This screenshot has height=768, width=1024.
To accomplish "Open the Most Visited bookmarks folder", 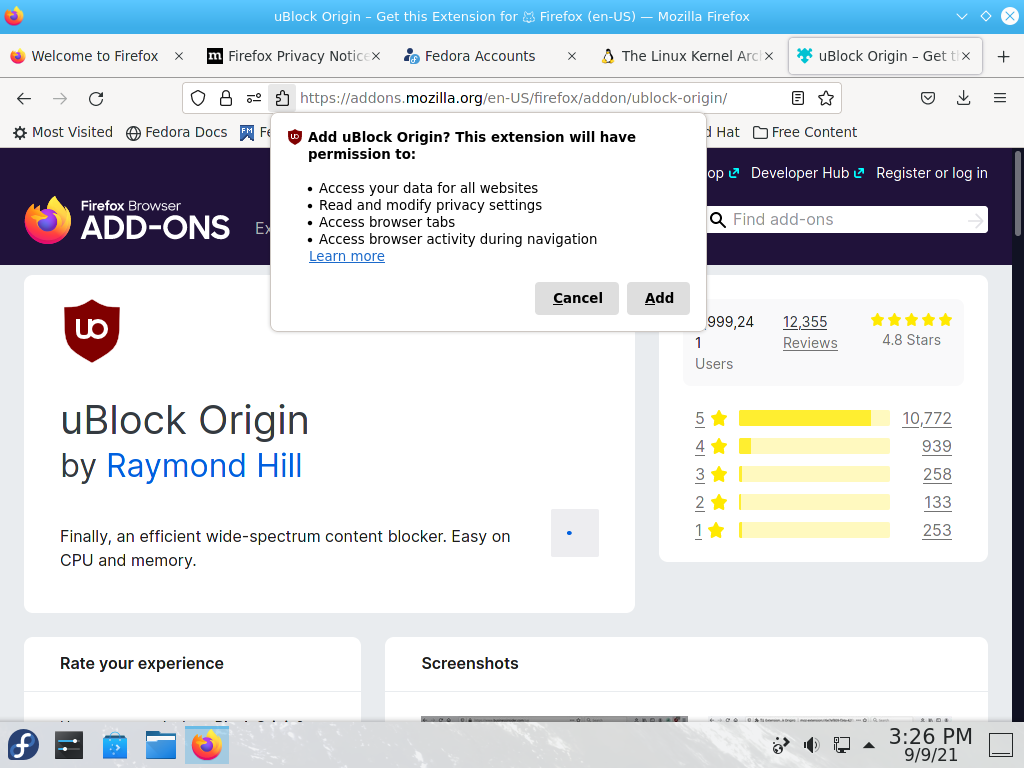I will 63,133.
